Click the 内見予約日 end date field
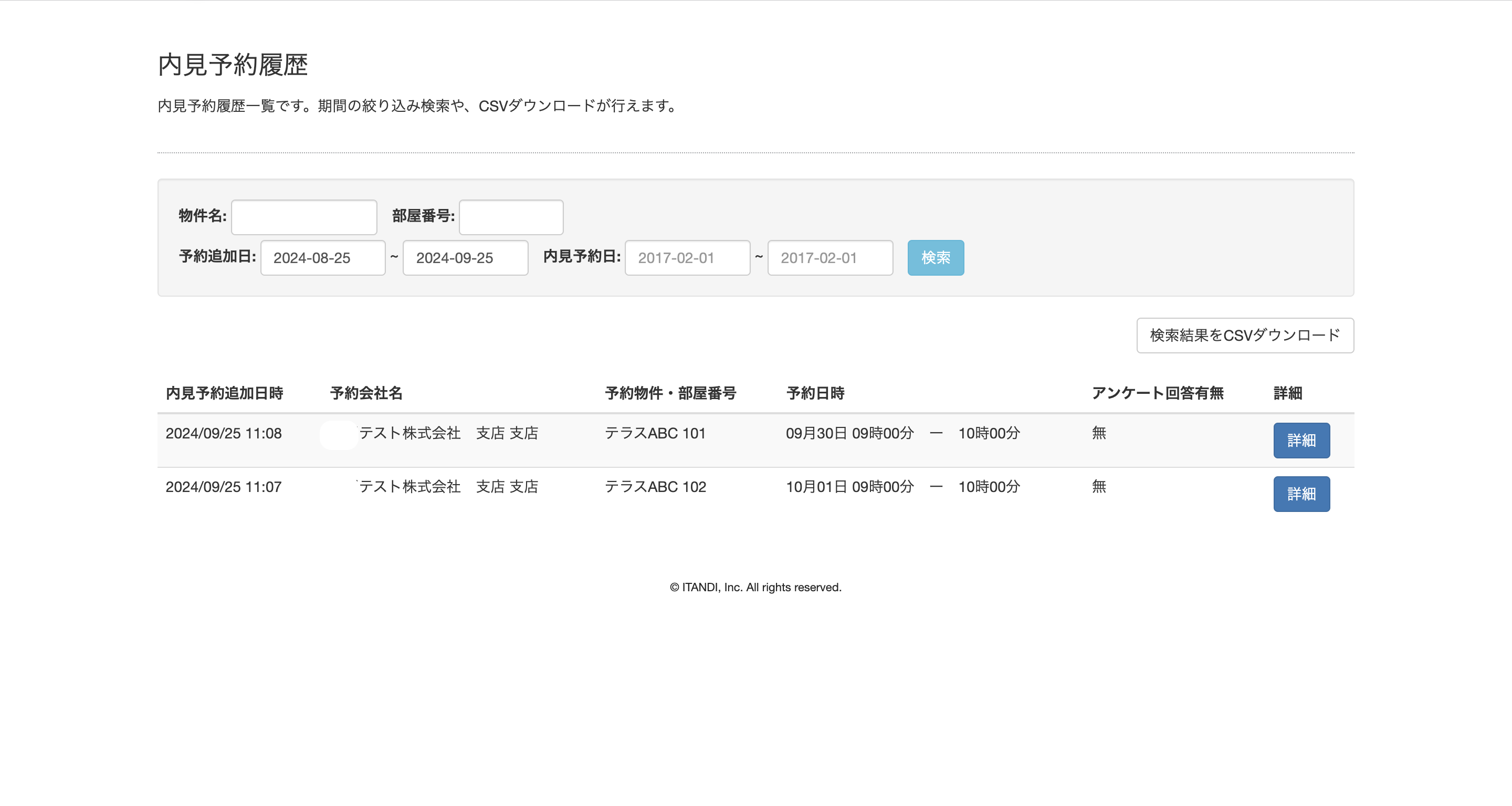This screenshot has width=1512, height=806. (830, 257)
